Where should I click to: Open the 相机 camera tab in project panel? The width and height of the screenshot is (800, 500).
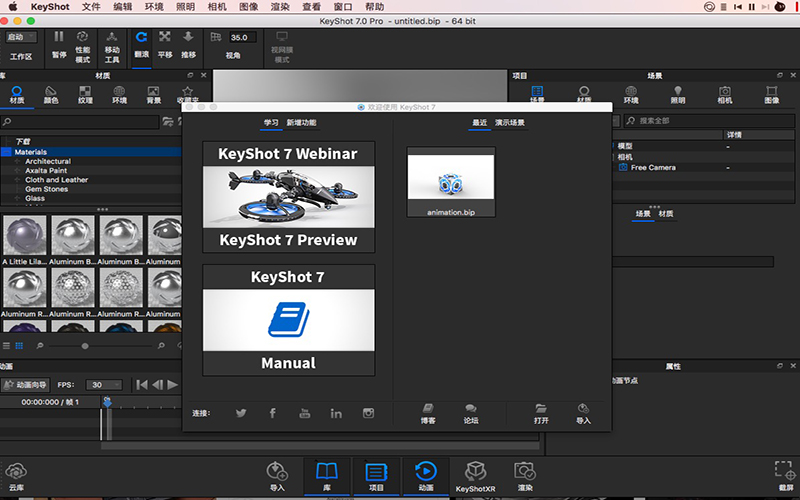click(x=725, y=95)
